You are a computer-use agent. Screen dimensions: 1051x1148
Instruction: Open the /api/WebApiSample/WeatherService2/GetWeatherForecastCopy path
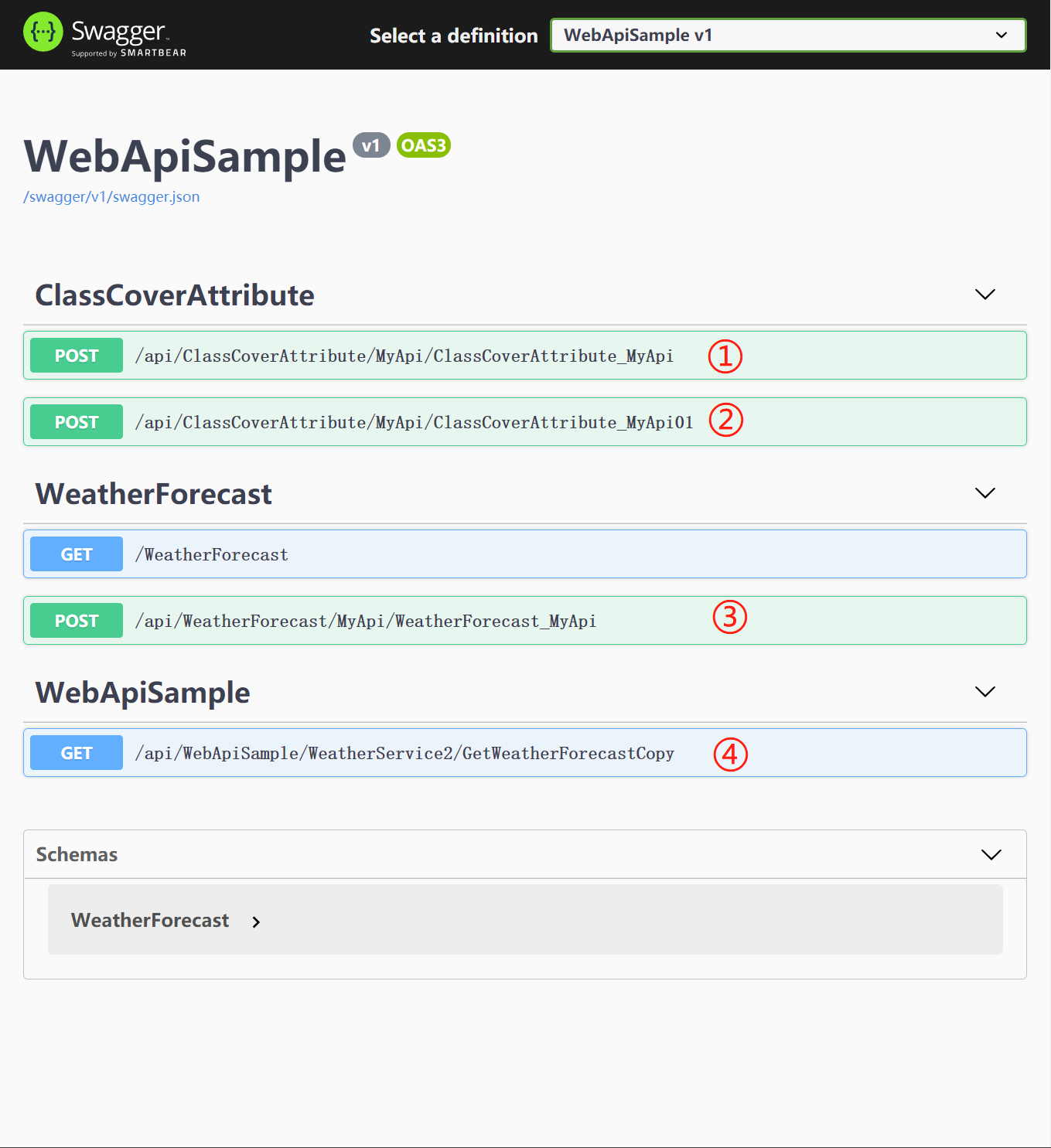pos(404,753)
